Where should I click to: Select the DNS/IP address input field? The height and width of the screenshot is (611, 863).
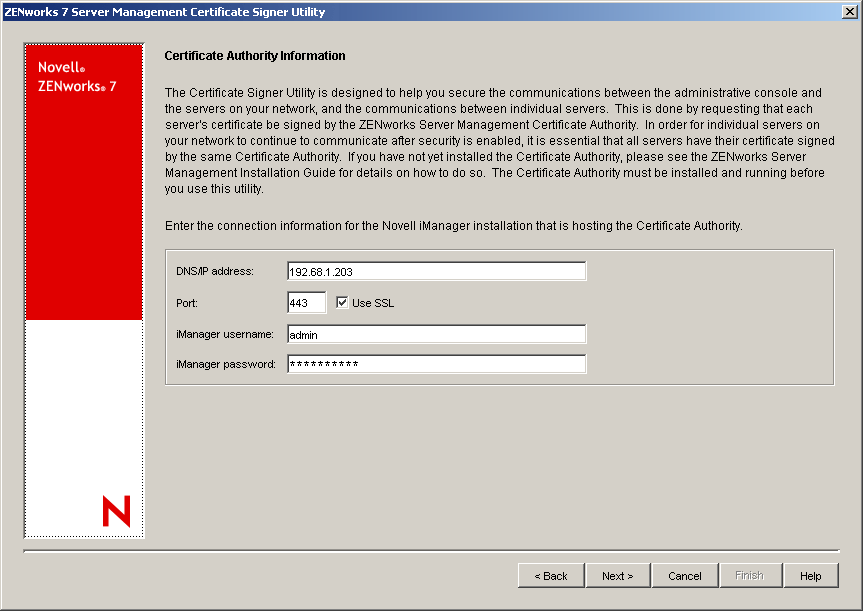(x=435, y=270)
